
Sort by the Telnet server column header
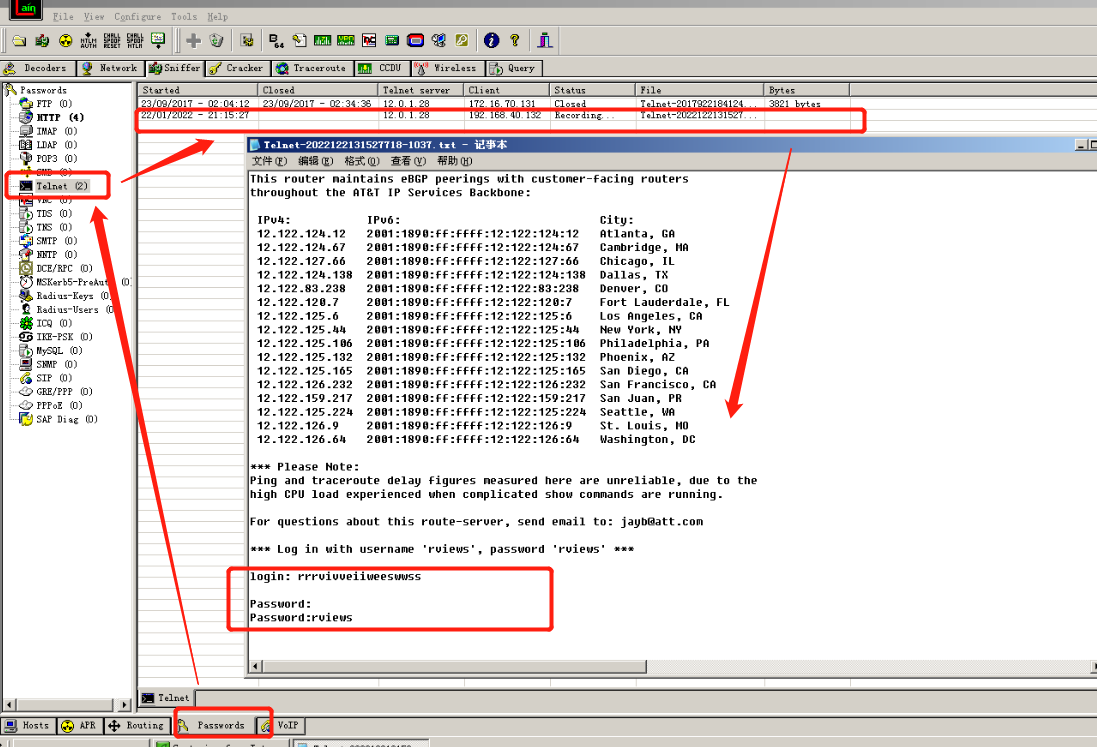pyautogui.click(x=422, y=90)
